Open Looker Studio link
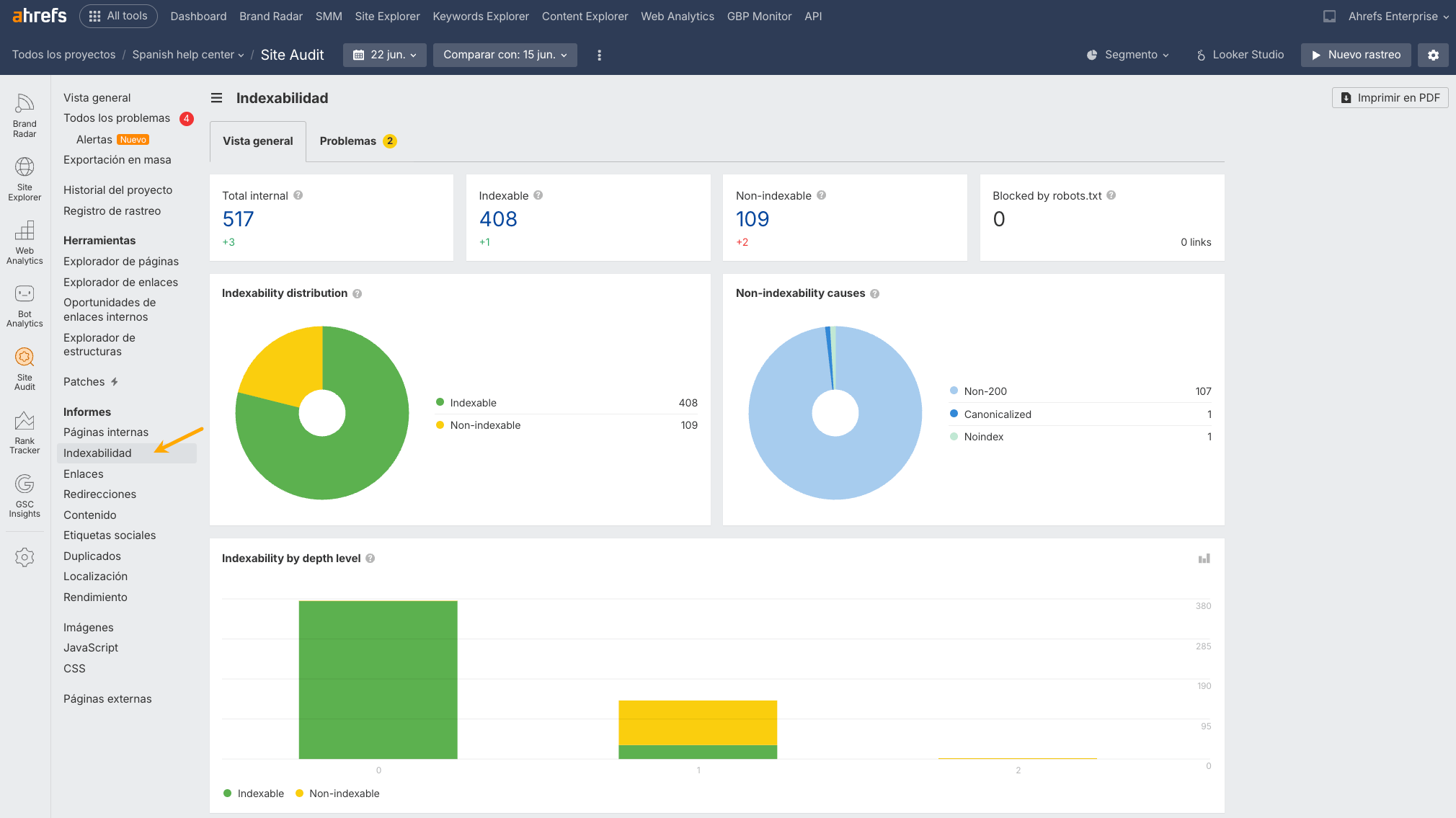The image size is (1456, 818). click(1240, 55)
